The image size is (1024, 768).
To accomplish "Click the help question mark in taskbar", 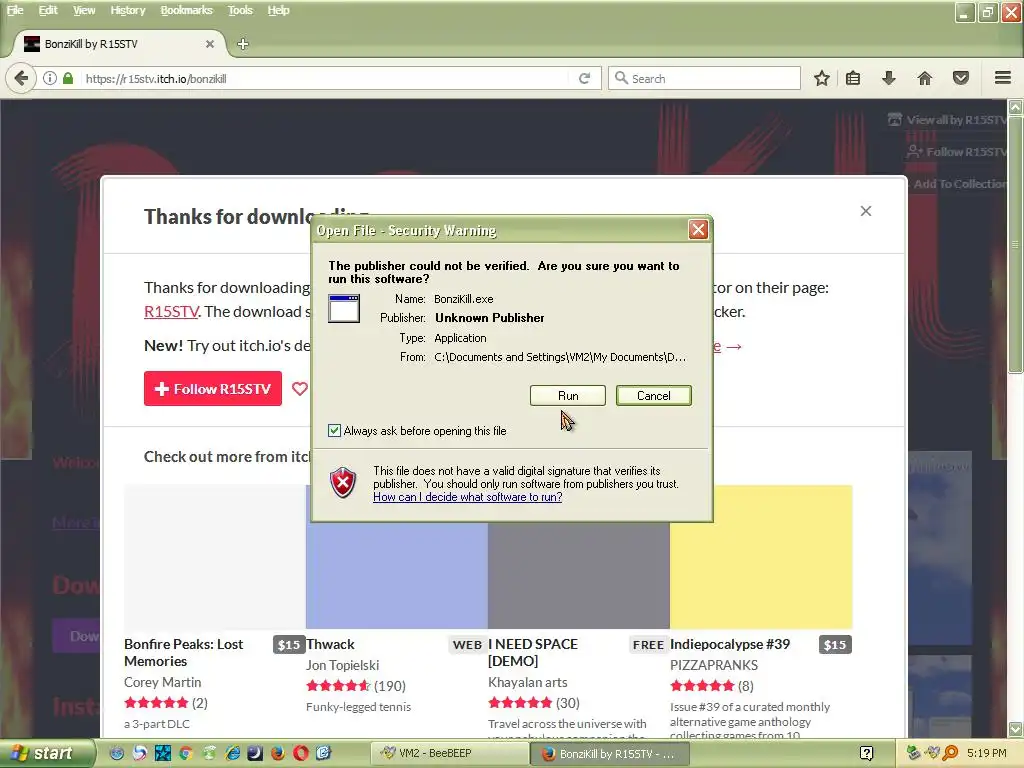I will tap(867, 753).
